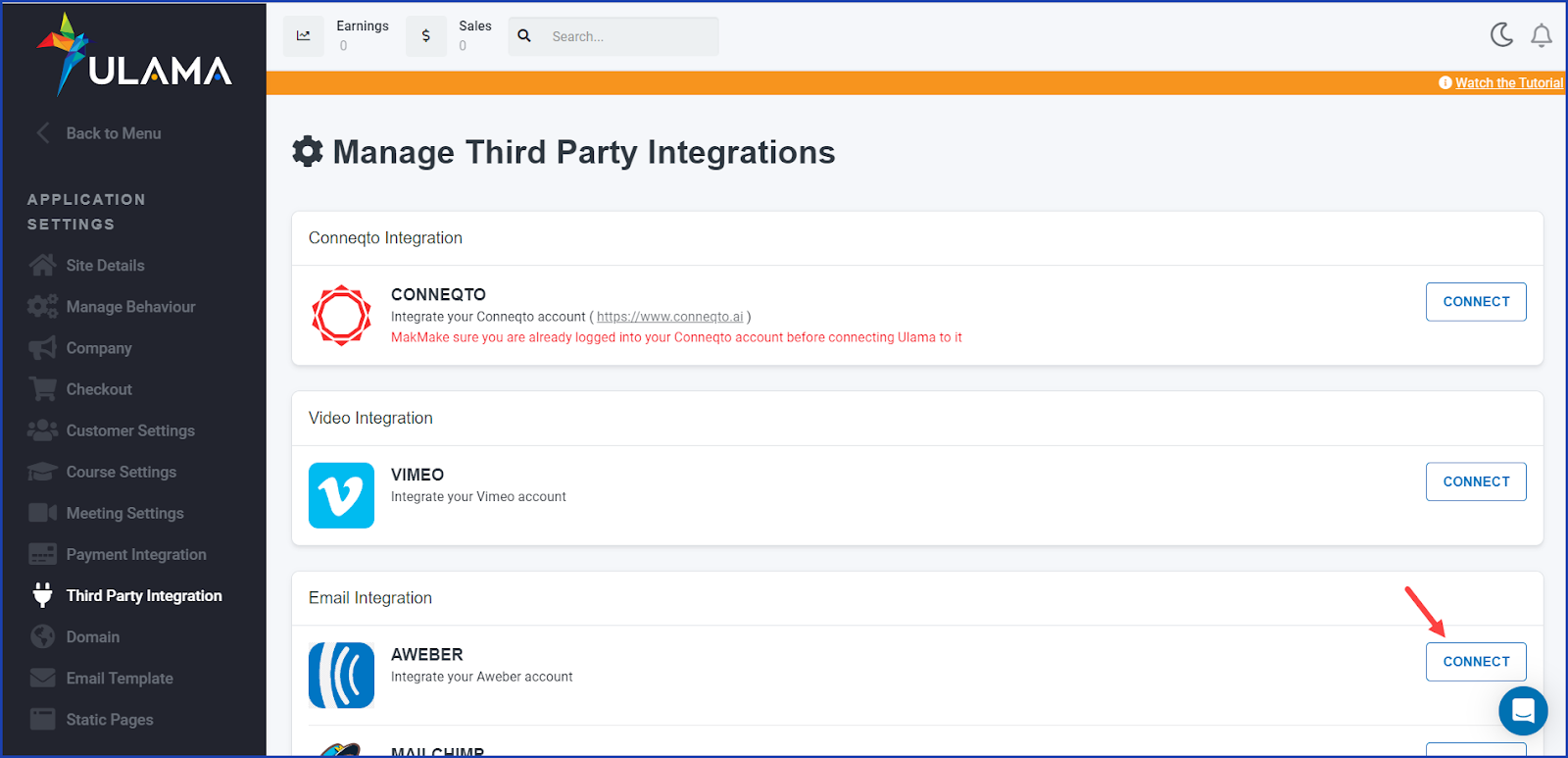
Task: Click the tutorial info icon
Action: (x=1445, y=82)
